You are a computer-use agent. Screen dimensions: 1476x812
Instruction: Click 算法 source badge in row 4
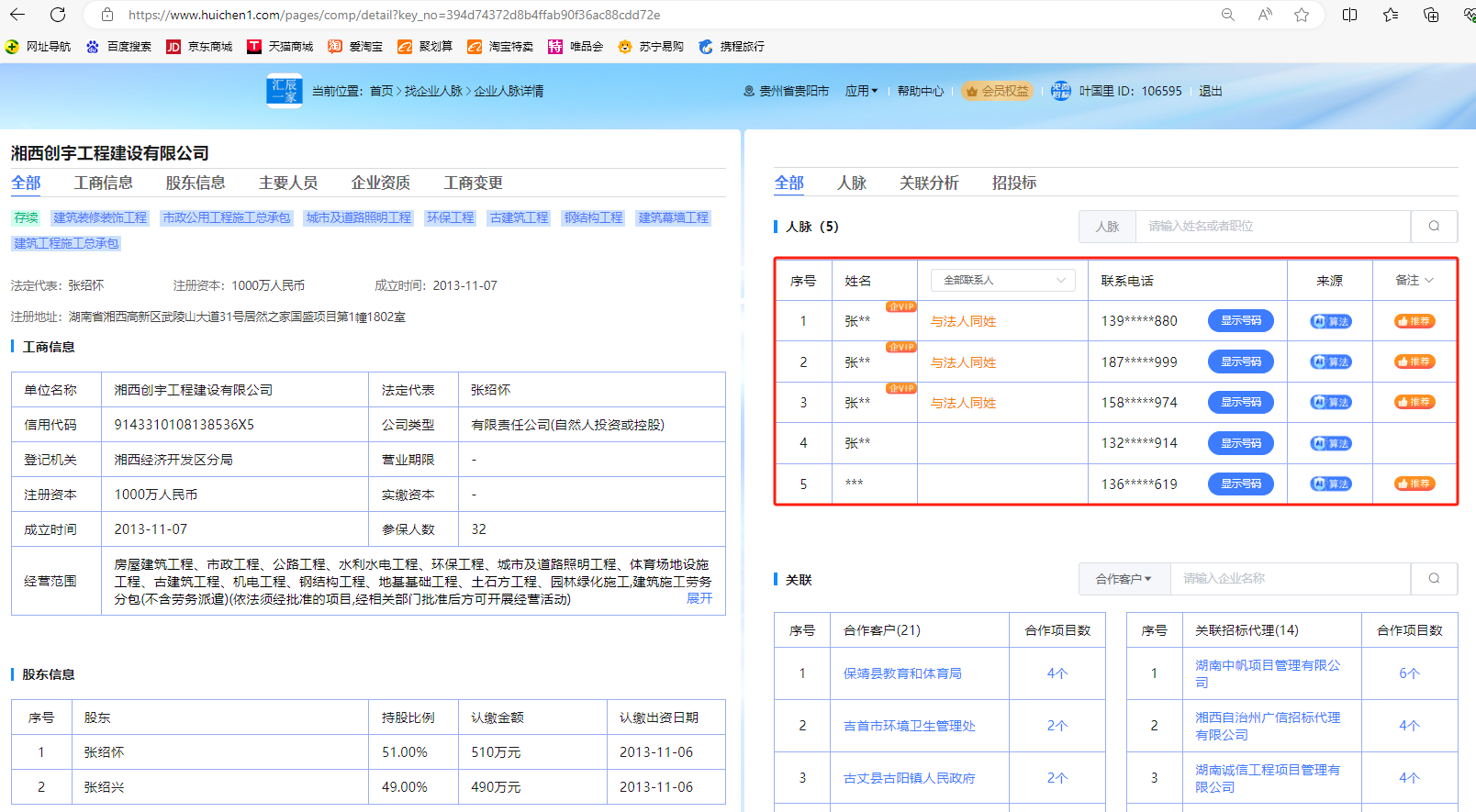point(1330,443)
